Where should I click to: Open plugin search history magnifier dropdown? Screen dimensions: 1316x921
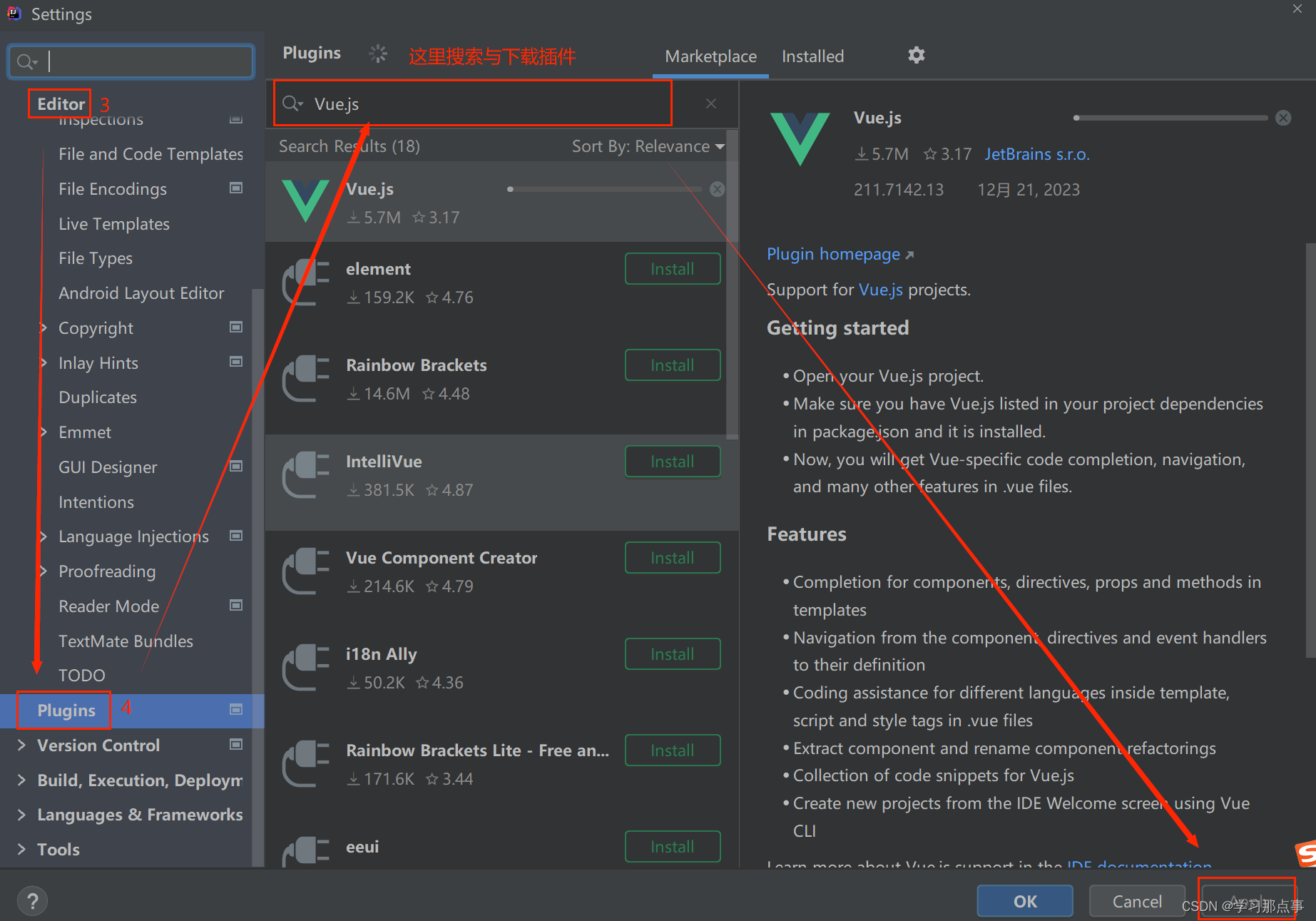292,103
